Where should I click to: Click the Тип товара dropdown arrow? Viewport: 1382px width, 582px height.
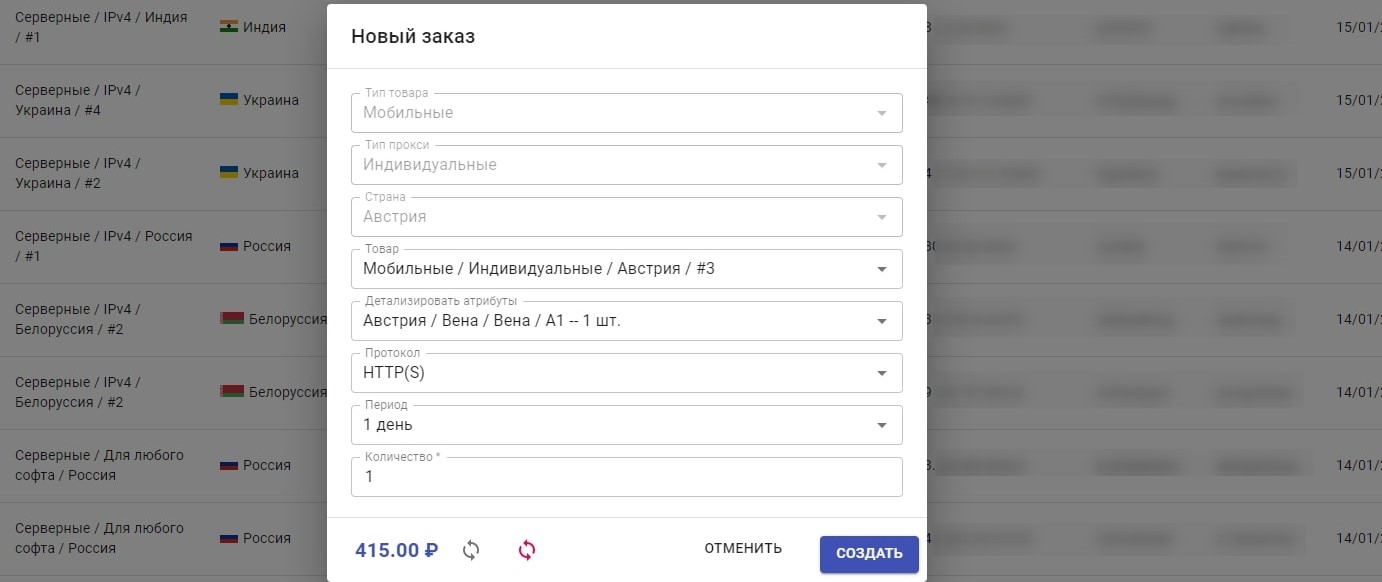(x=881, y=113)
